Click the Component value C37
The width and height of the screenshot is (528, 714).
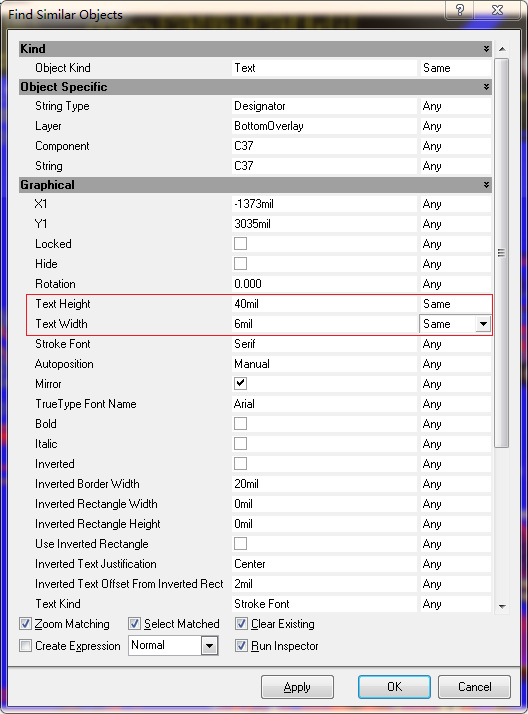tap(324, 146)
